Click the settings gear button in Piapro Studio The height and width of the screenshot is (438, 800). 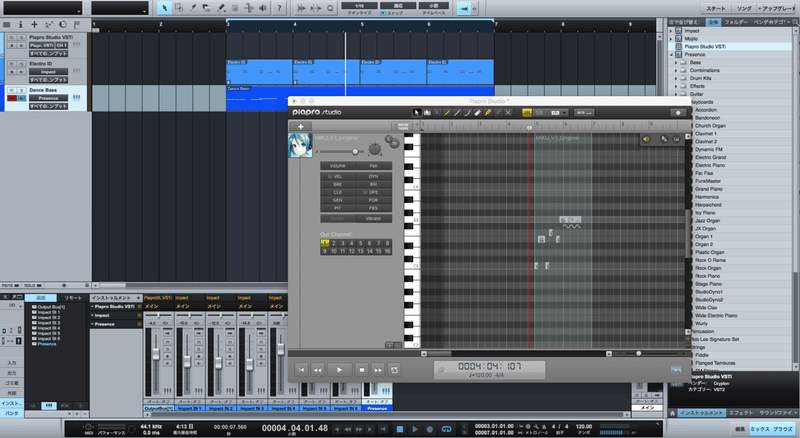[678, 113]
